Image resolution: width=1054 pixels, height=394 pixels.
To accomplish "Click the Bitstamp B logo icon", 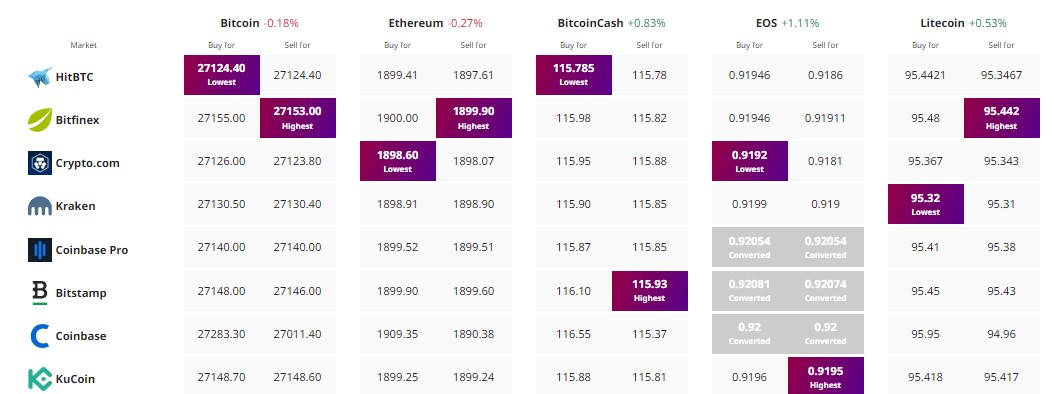I will pyautogui.click(x=40, y=292).
